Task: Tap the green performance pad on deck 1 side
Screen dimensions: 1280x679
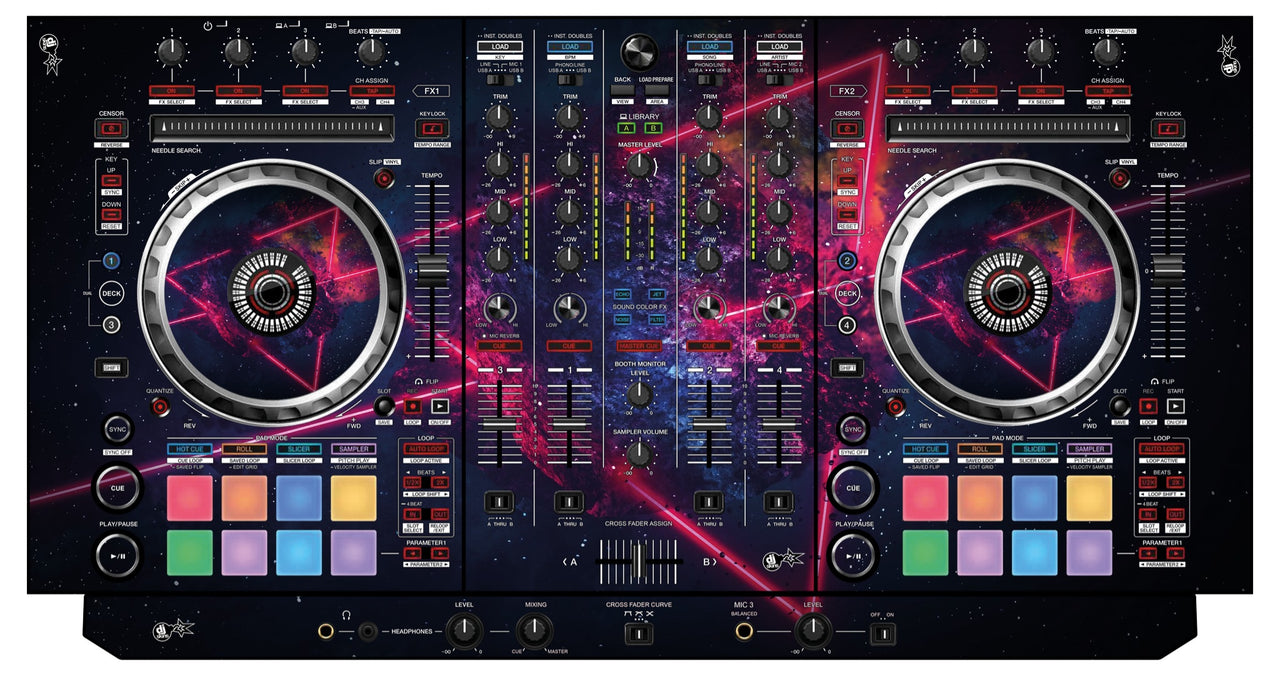Action: pyautogui.click(x=190, y=552)
